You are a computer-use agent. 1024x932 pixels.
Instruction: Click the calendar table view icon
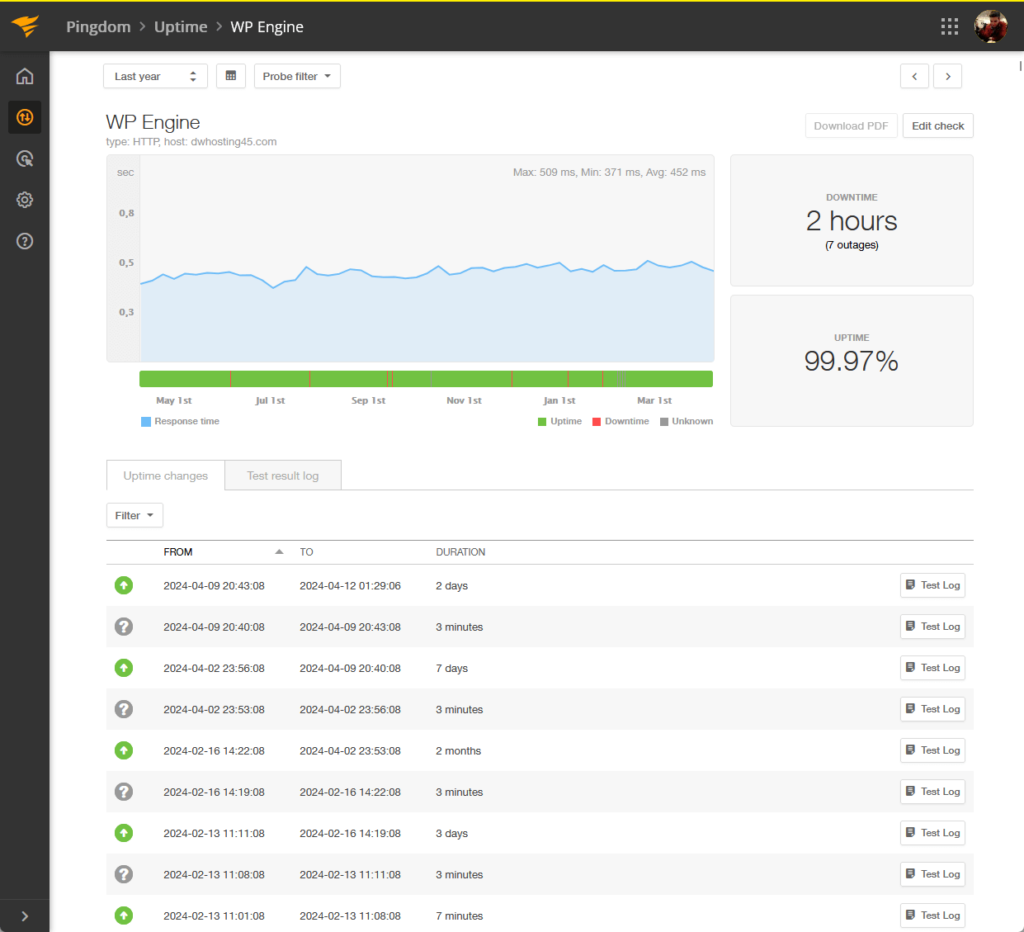[x=231, y=76]
